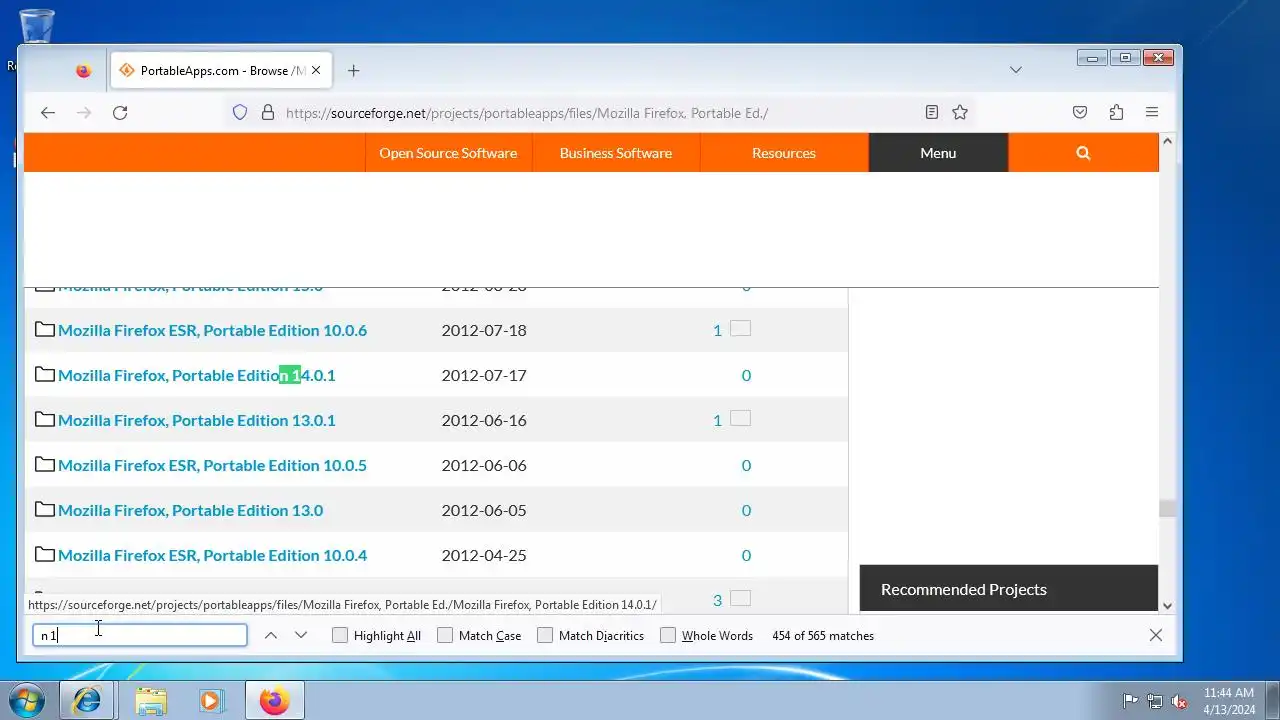Click folder icon beside Portable Edition 13.0.1
This screenshot has height=720, width=1280.
coord(44,419)
